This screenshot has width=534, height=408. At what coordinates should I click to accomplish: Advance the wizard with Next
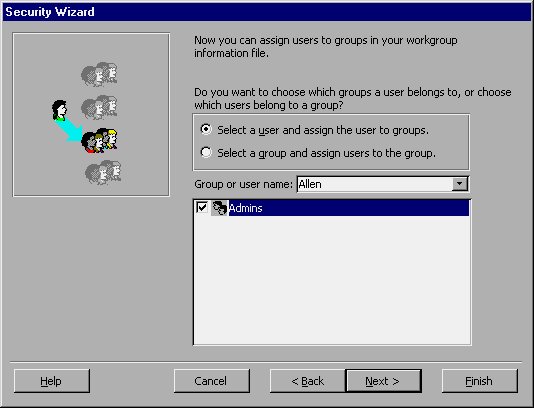tap(383, 381)
